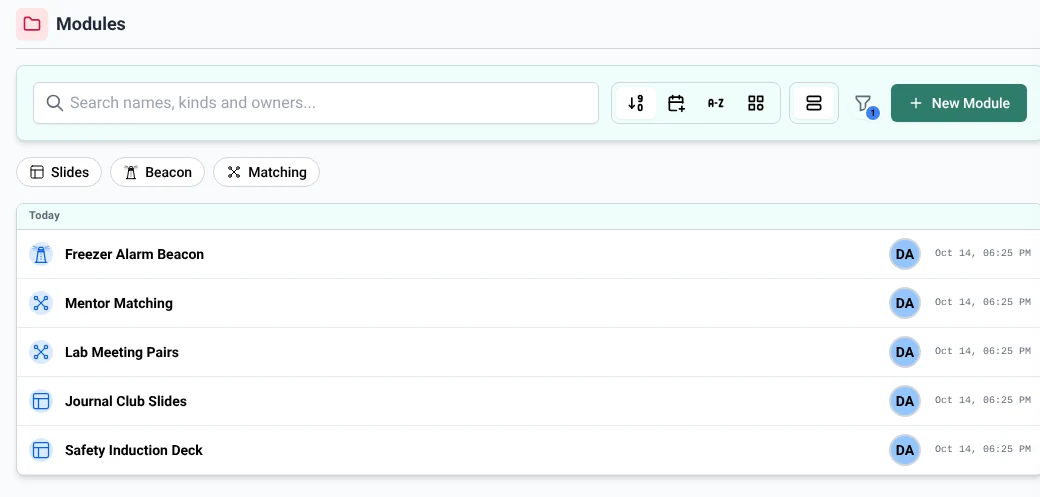1040x497 pixels.
Task: Click DA avatar on Journal Club Slides row
Action: (x=905, y=401)
